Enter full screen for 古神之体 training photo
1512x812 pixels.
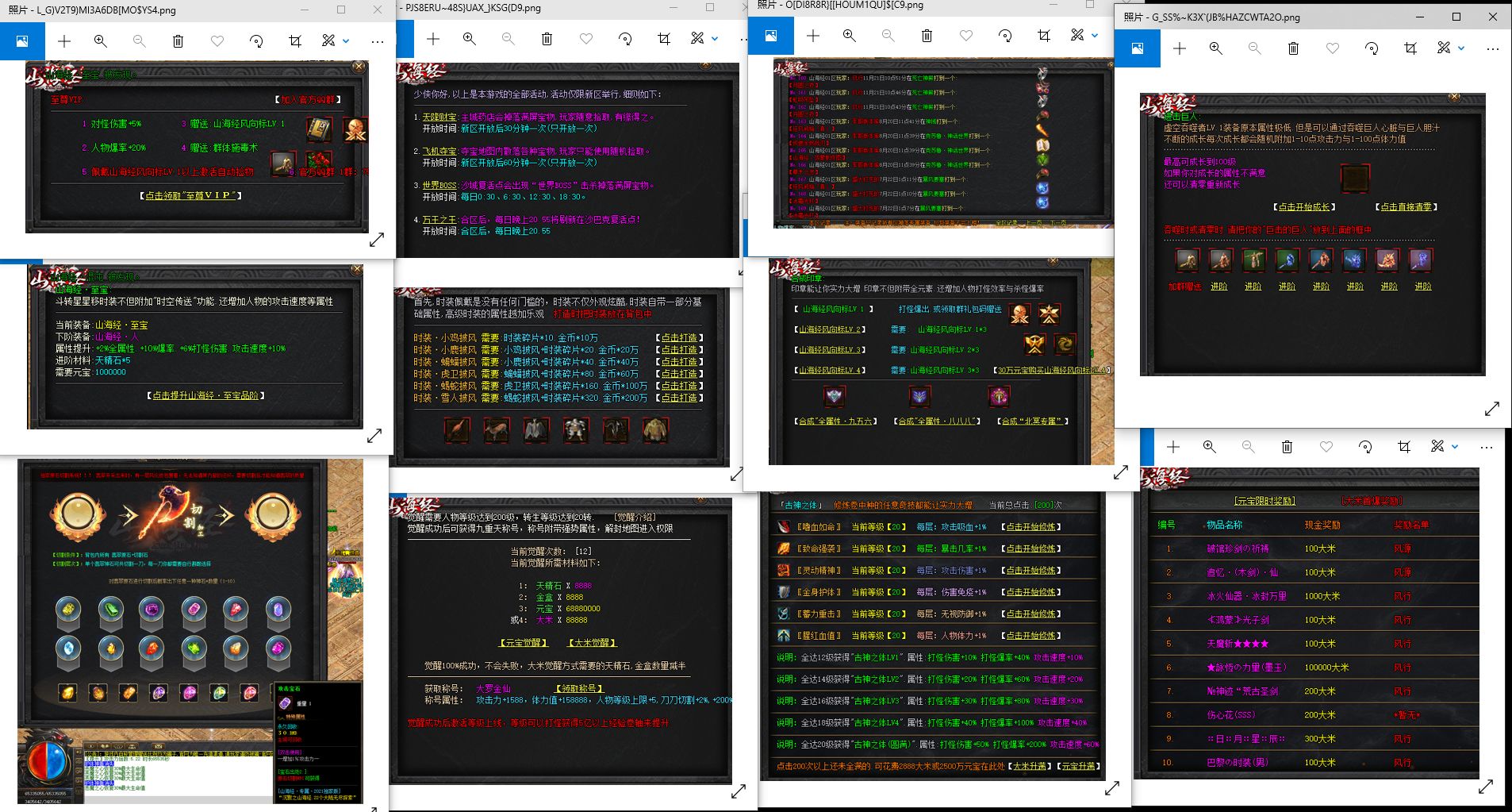point(1112,788)
